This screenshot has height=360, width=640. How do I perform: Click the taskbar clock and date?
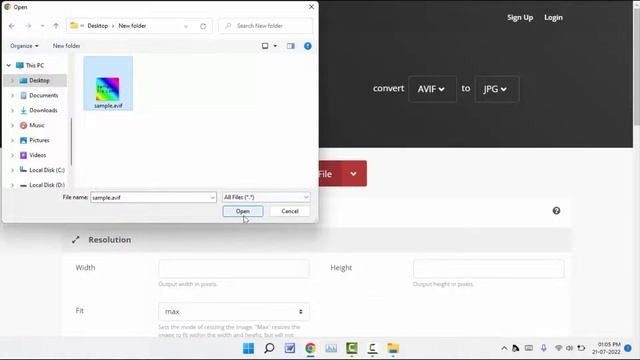tap(606, 348)
